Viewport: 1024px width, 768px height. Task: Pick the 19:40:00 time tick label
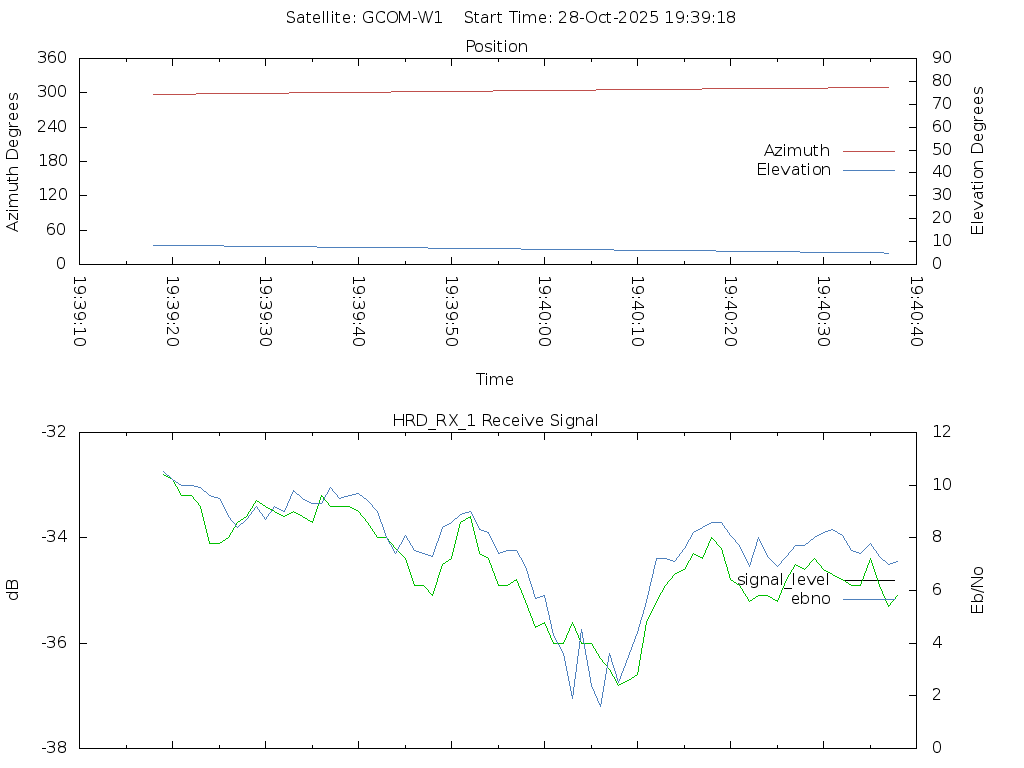pos(545,311)
